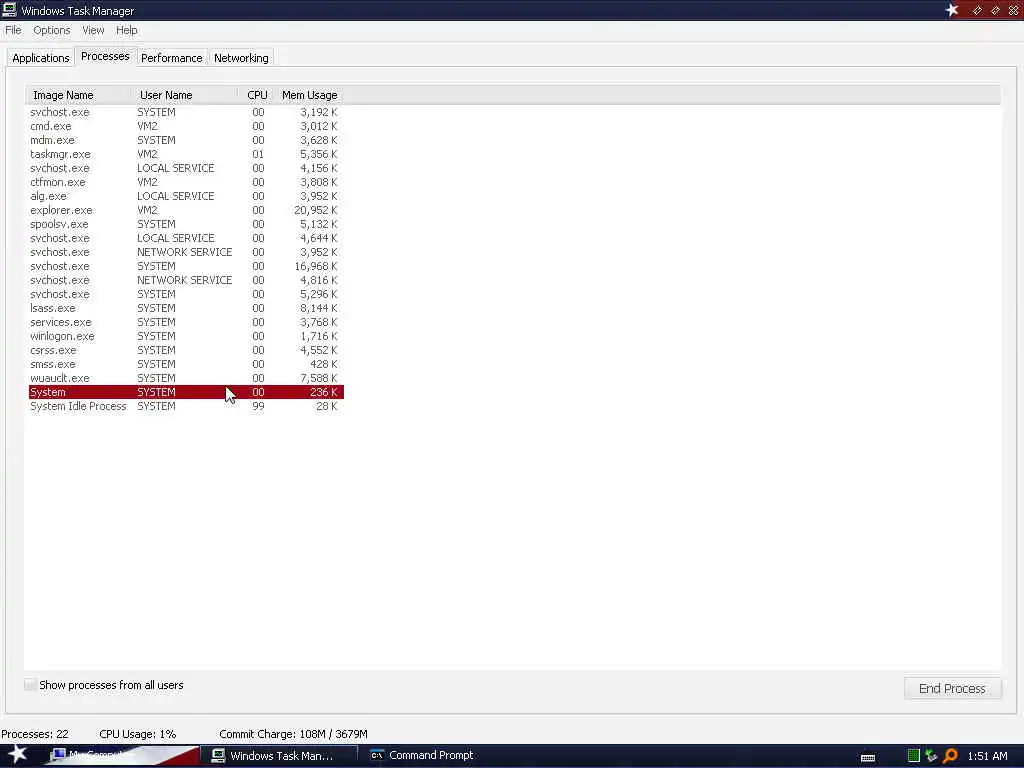Select the csrss.exe process row

click(x=186, y=350)
